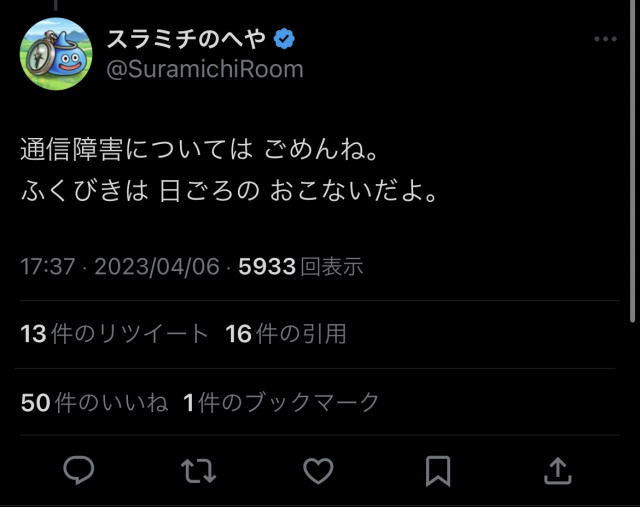
Task: Open the 1 件のブックマーク count
Action: pos(282,402)
